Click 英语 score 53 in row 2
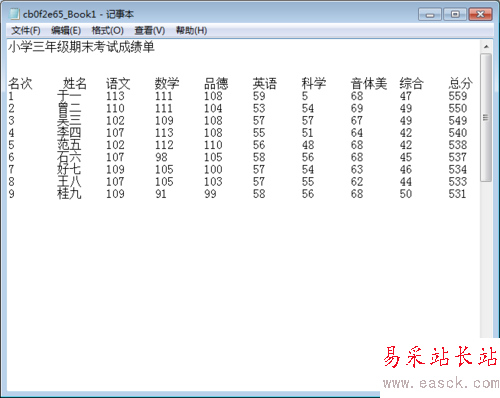Image resolution: width=500 pixels, height=398 pixels. tap(259, 108)
